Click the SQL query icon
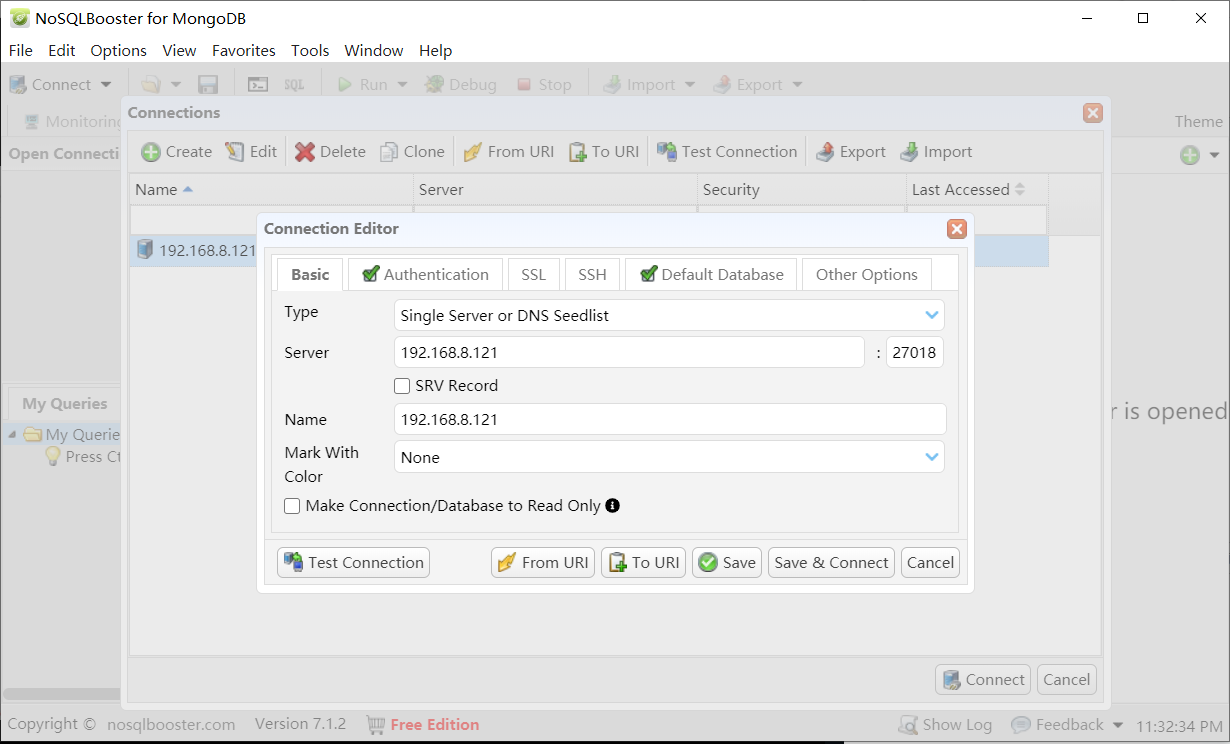1230x744 pixels. point(294,85)
